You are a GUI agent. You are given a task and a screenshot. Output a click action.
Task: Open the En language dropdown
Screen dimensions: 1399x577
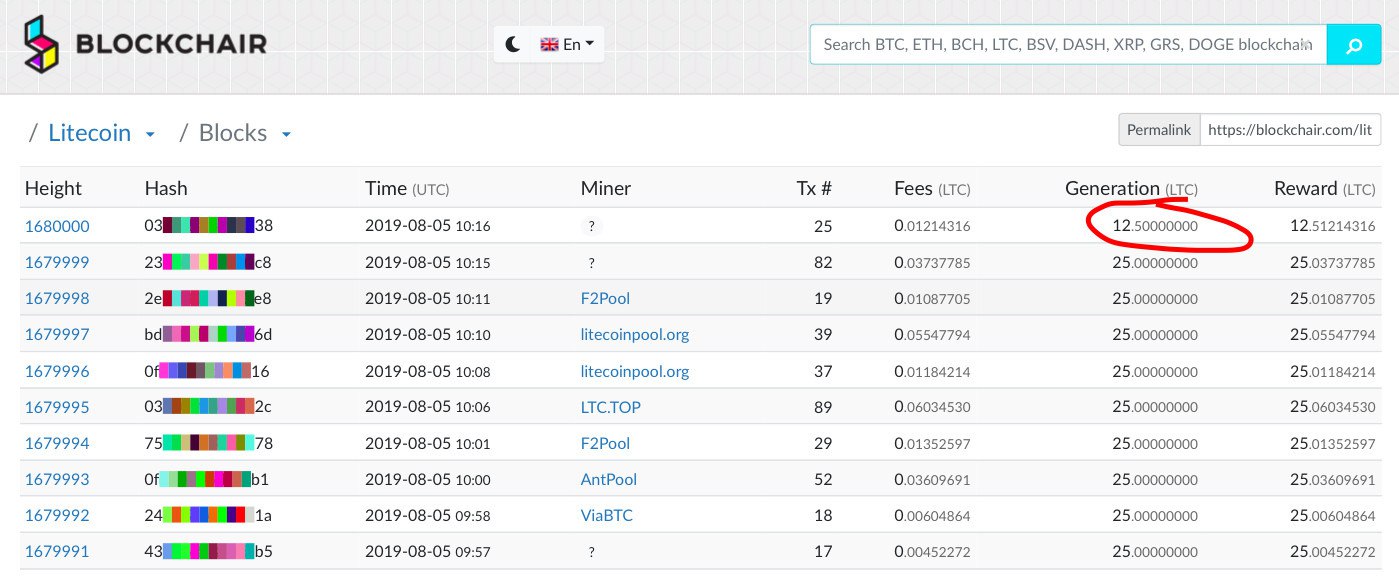pos(567,44)
